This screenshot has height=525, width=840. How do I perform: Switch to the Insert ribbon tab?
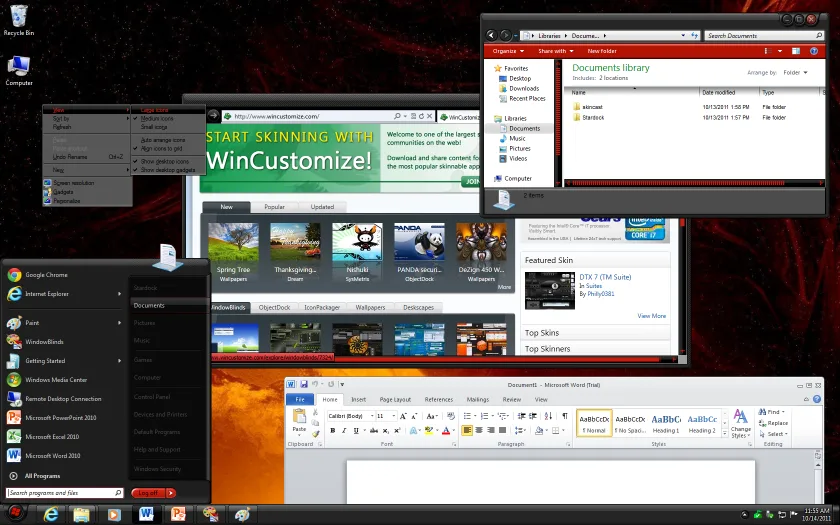358,399
